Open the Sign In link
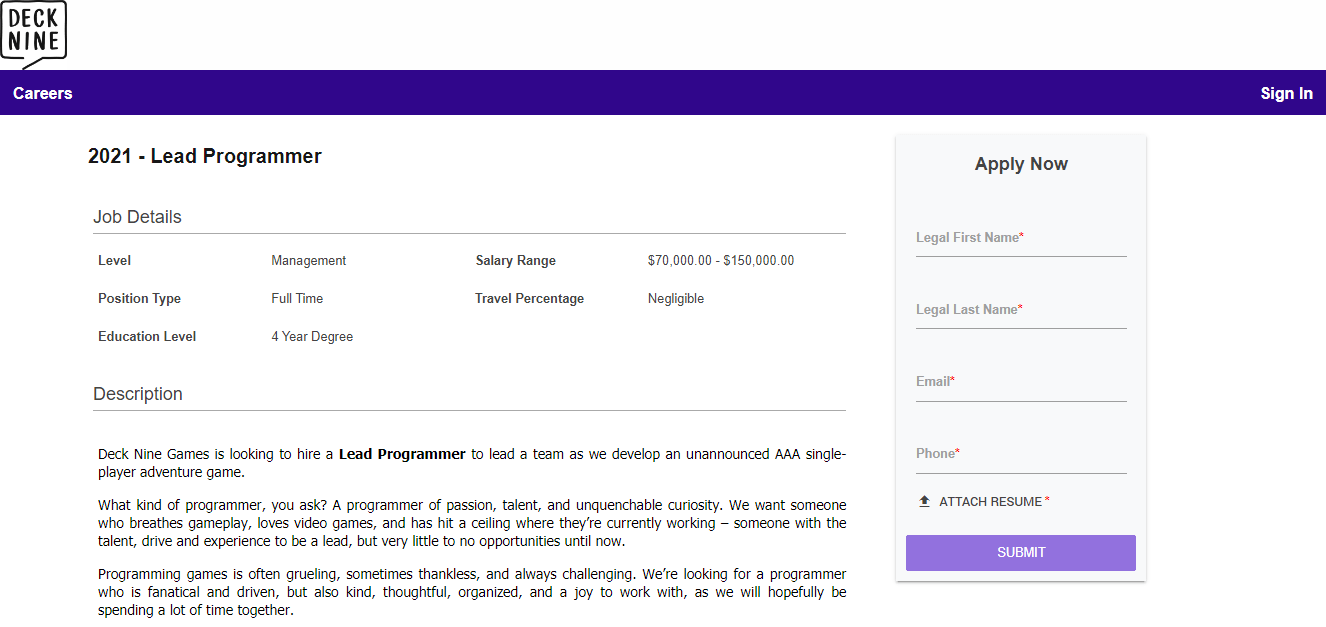 click(x=1286, y=93)
